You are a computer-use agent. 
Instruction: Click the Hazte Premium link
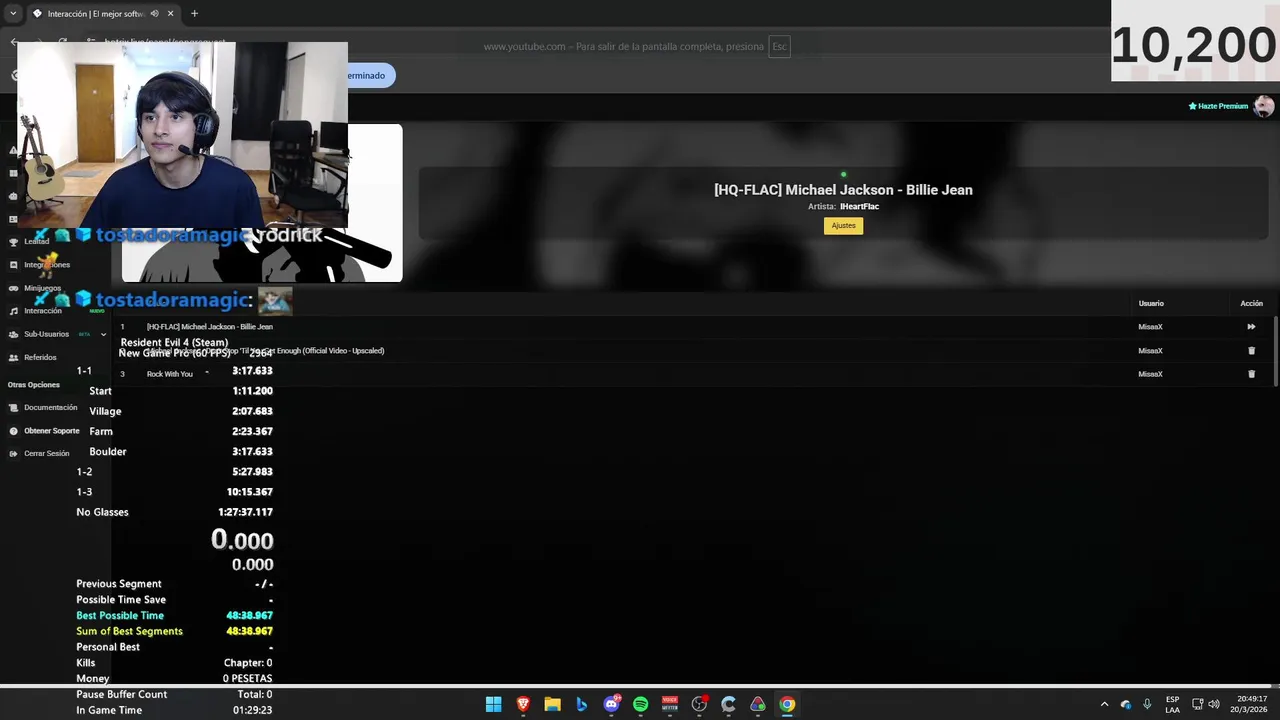(1218, 106)
